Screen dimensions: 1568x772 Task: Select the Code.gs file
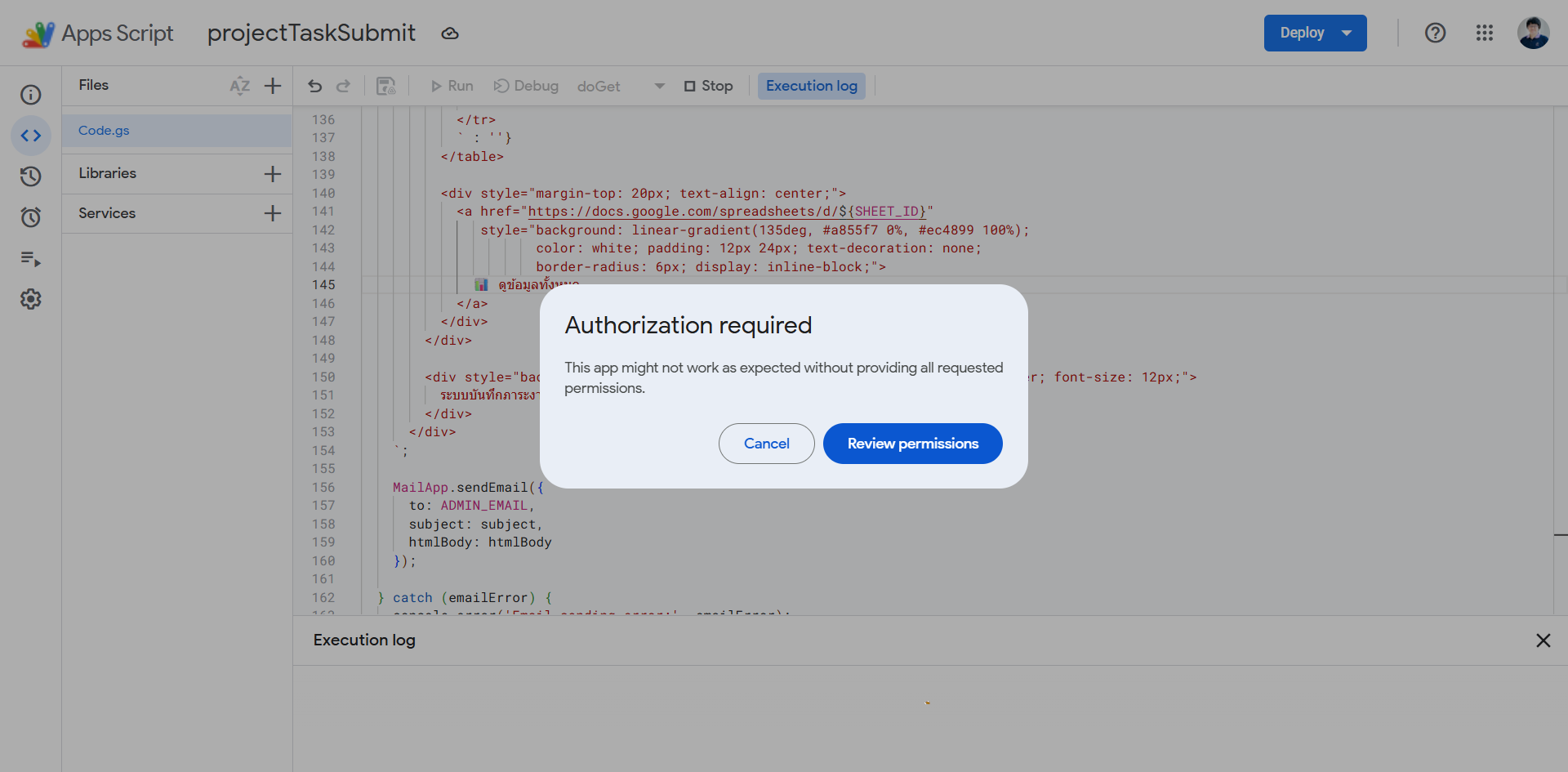177,131
